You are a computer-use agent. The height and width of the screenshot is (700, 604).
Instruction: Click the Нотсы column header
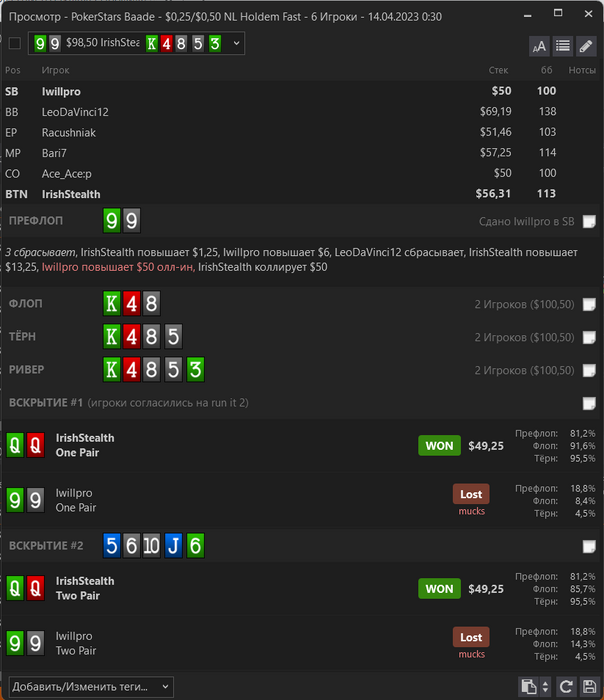tap(582, 70)
